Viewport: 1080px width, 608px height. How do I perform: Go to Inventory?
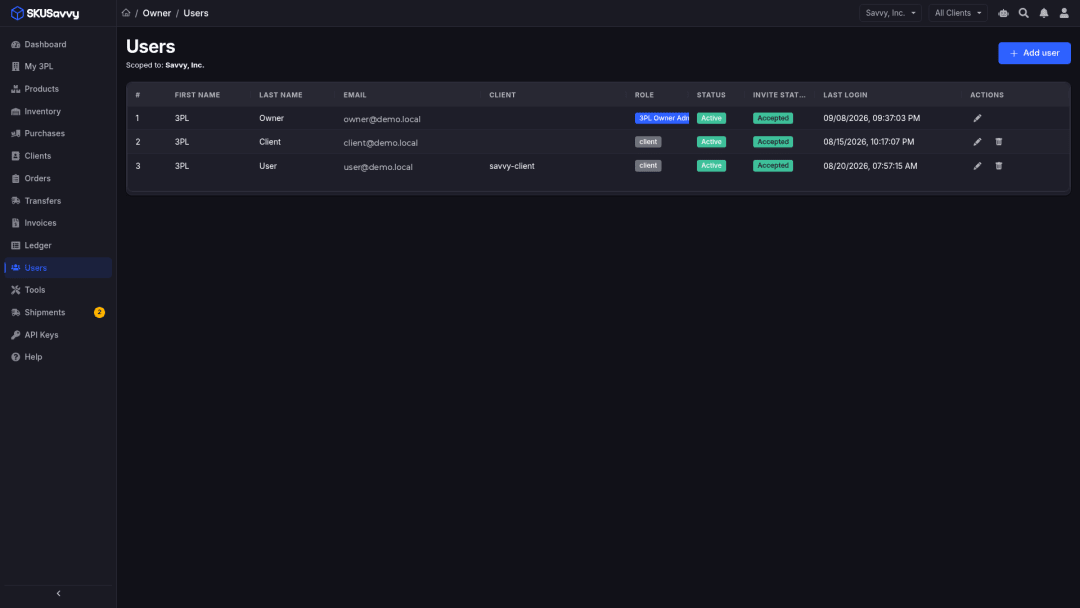pos(58,112)
